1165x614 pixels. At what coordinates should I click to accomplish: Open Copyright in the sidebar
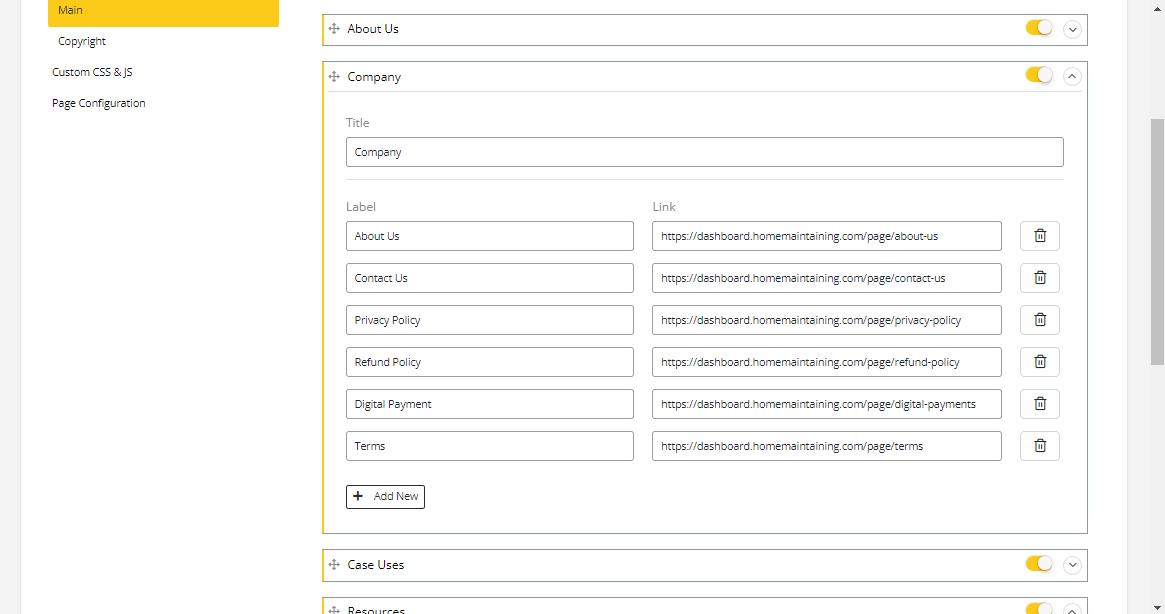pyautogui.click(x=82, y=41)
